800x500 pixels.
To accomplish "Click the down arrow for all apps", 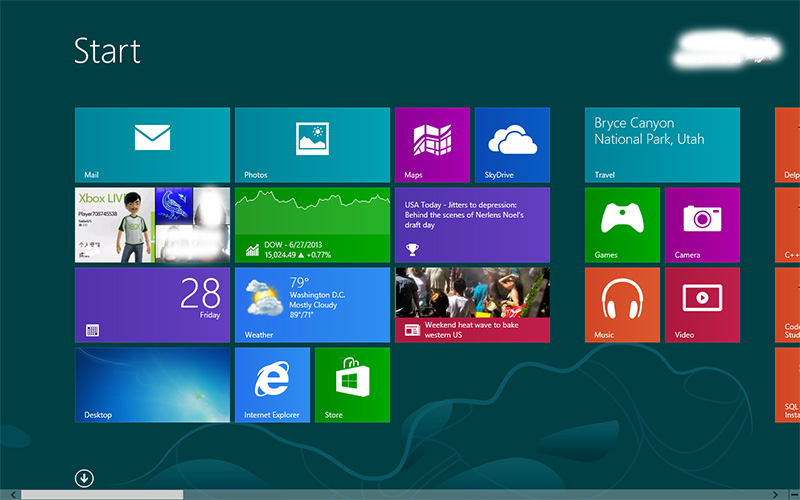I will pos(84,478).
